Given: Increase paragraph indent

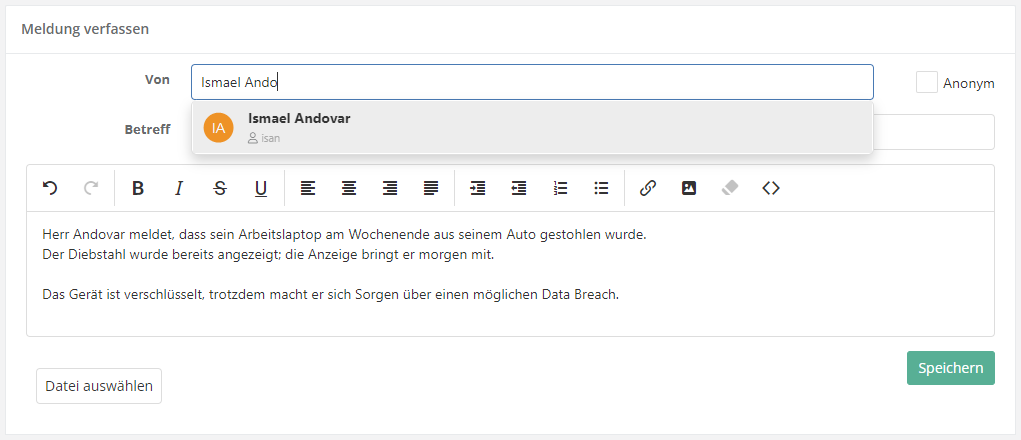Looking at the screenshot, I should pos(478,188).
